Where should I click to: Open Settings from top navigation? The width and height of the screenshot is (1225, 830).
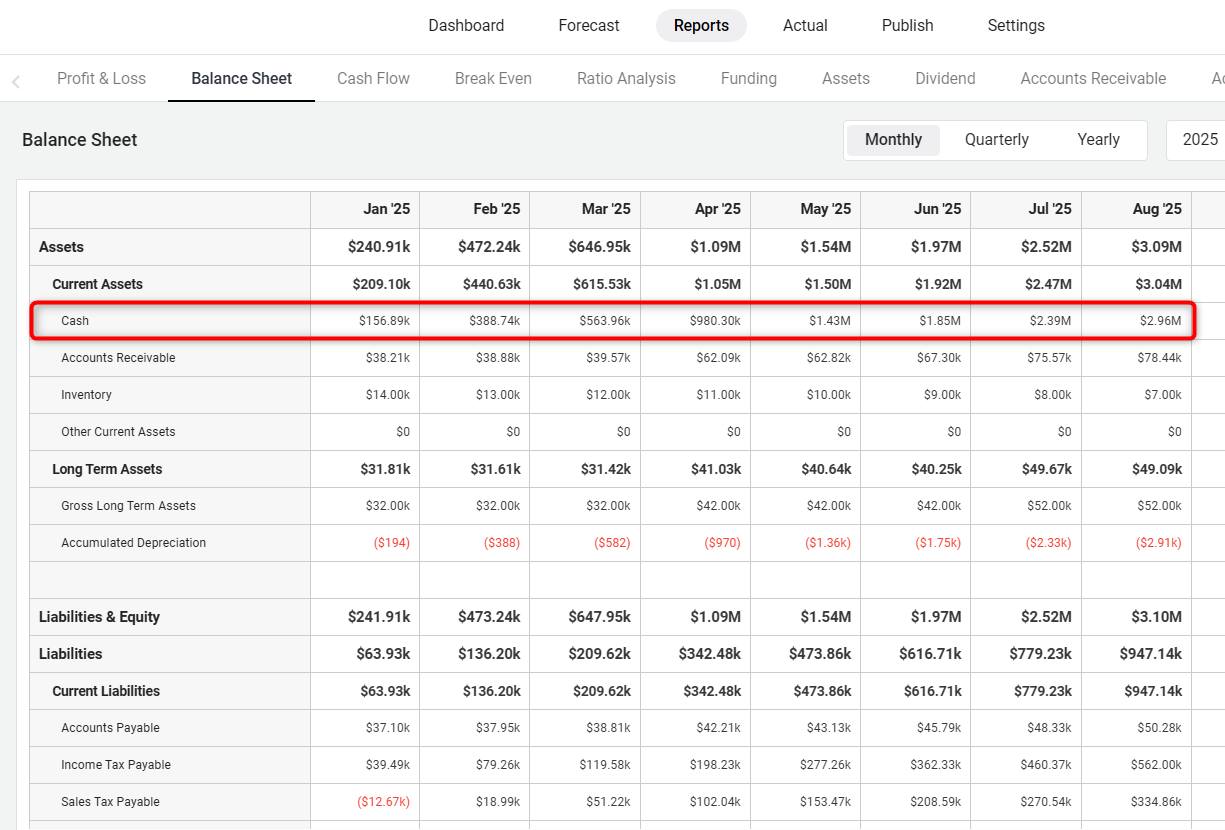[x=1016, y=26]
